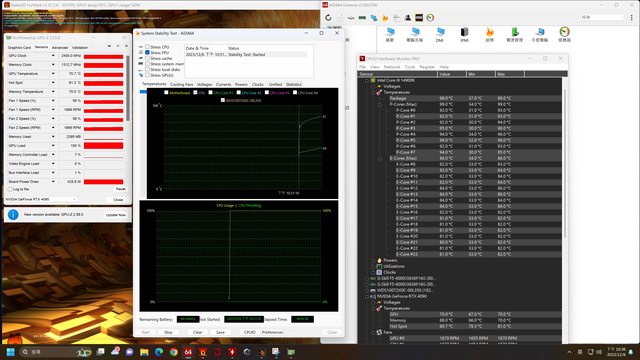Collapse the Intel Core i9 14900K tree node
The width and height of the screenshot is (640, 360).
[367, 80]
